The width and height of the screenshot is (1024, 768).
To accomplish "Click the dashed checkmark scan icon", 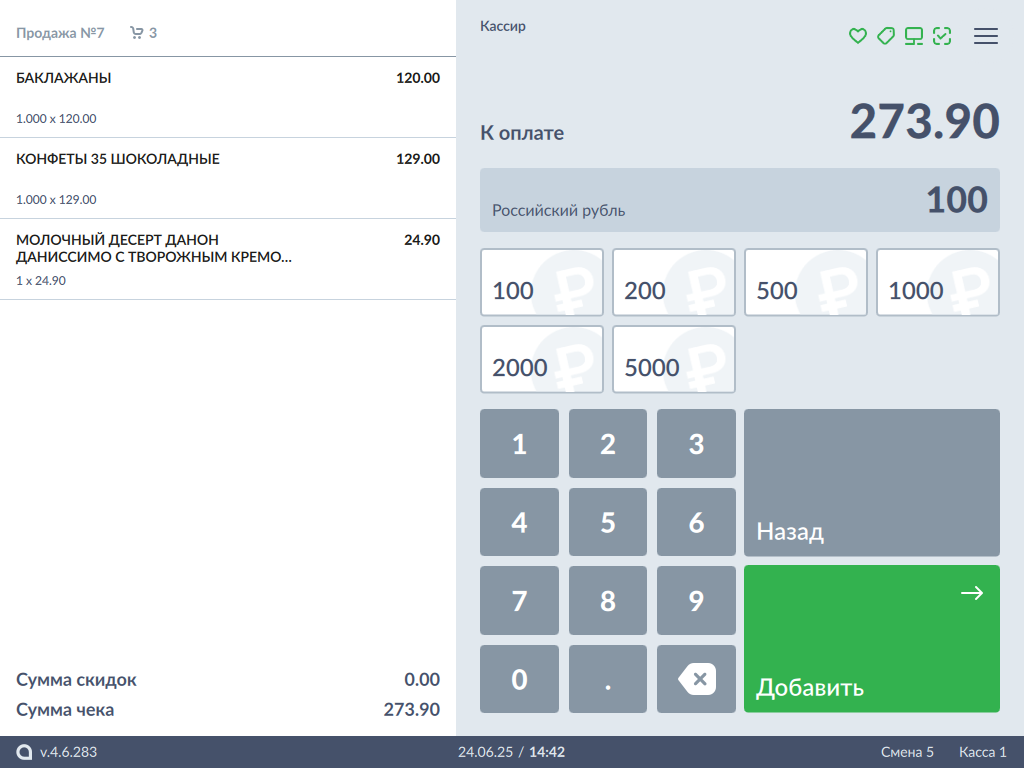I will 941,36.
